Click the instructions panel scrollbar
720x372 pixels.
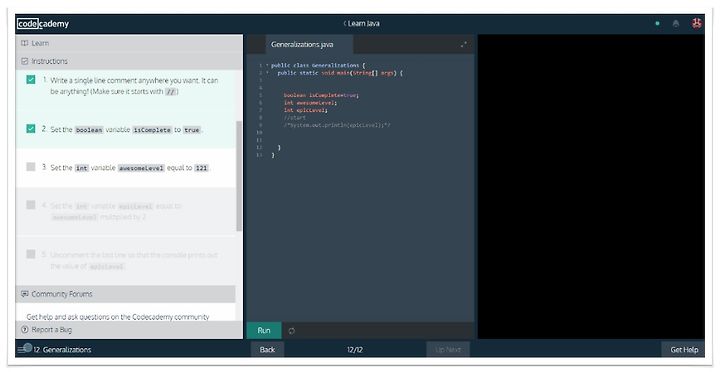coord(239,176)
